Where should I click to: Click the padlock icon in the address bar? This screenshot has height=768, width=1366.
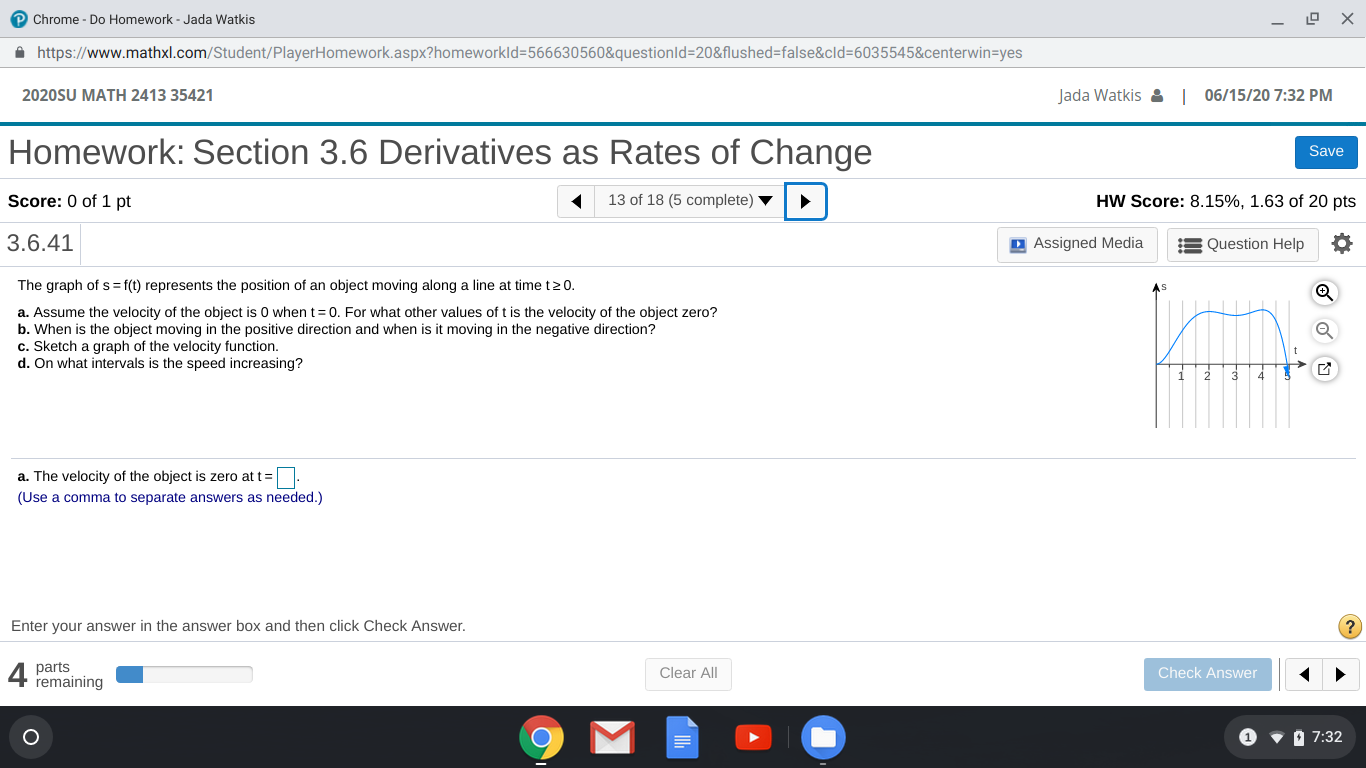pyautogui.click(x=18, y=52)
